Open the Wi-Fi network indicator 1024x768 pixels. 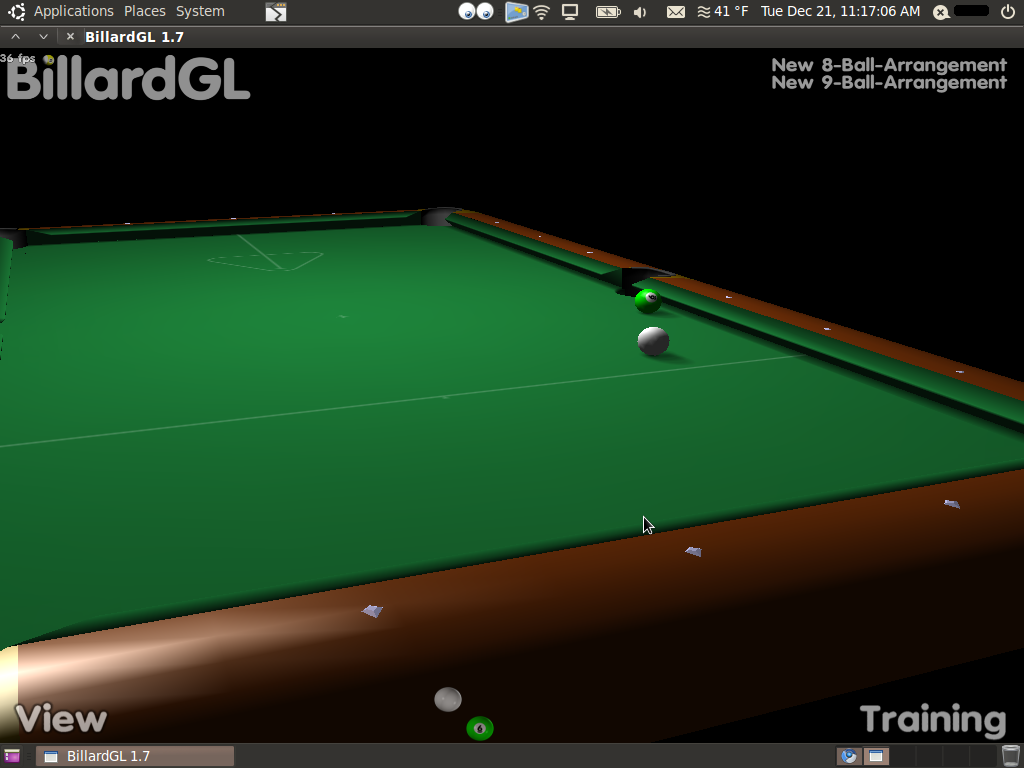542,12
